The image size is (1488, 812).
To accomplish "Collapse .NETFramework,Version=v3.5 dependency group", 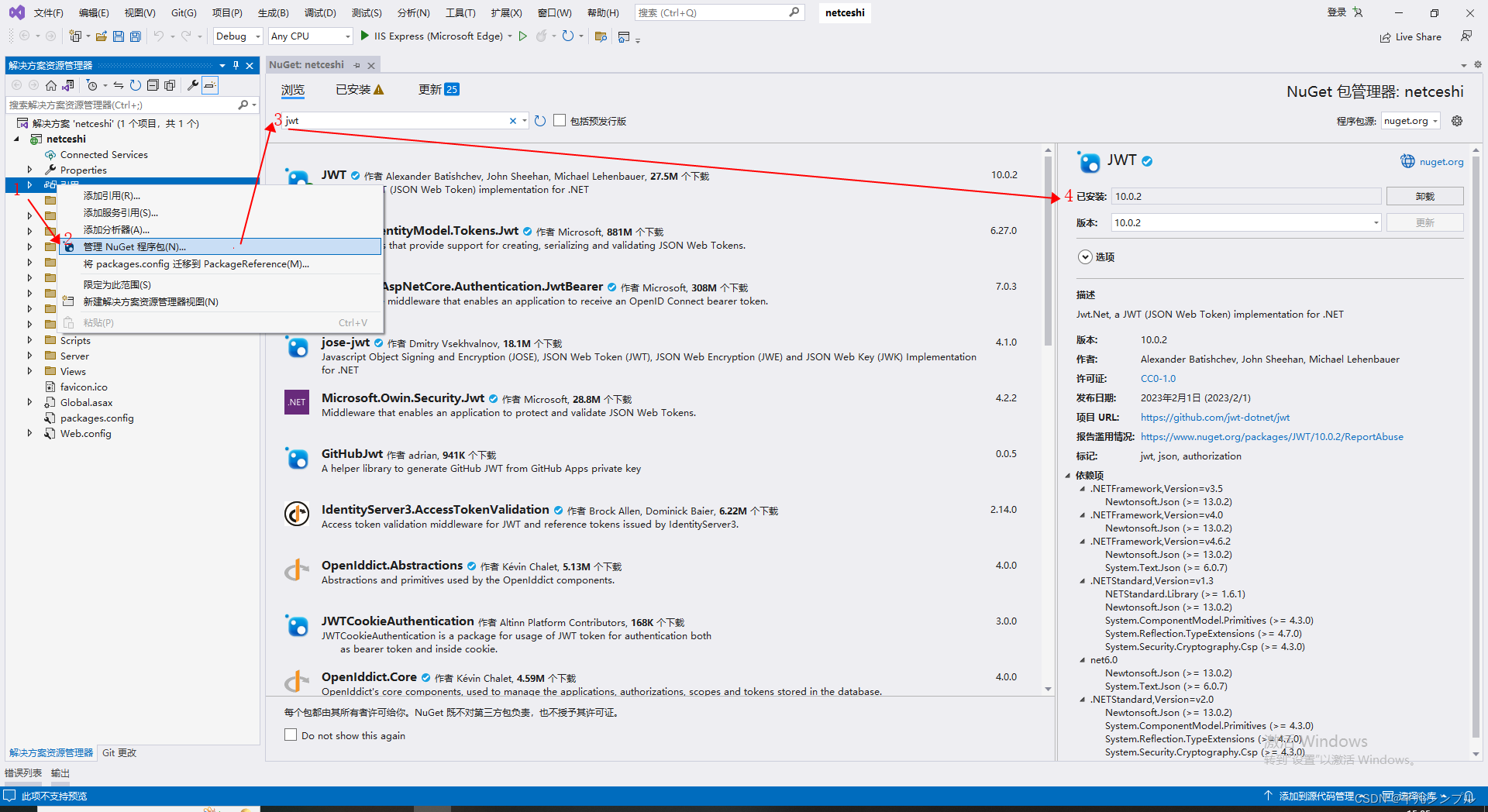I will [x=1083, y=489].
